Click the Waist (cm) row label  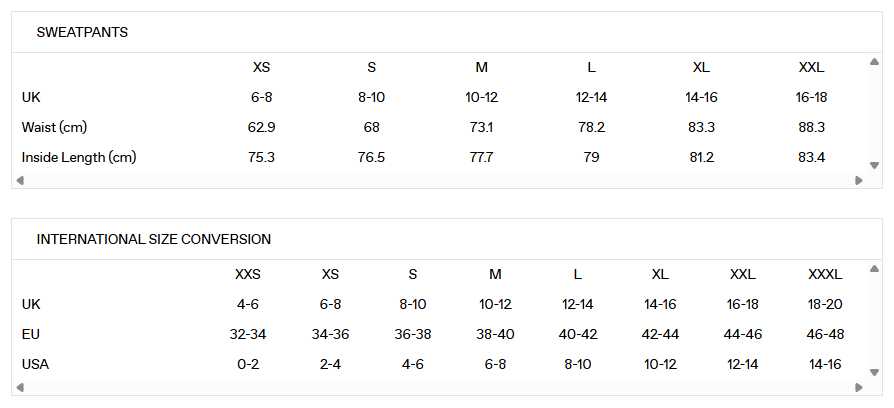coord(55,128)
